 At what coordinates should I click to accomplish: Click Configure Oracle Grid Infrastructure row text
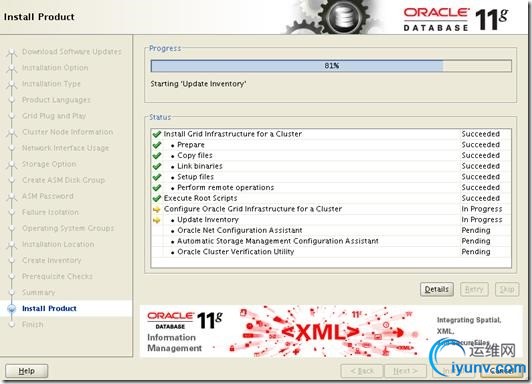(x=253, y=209)
